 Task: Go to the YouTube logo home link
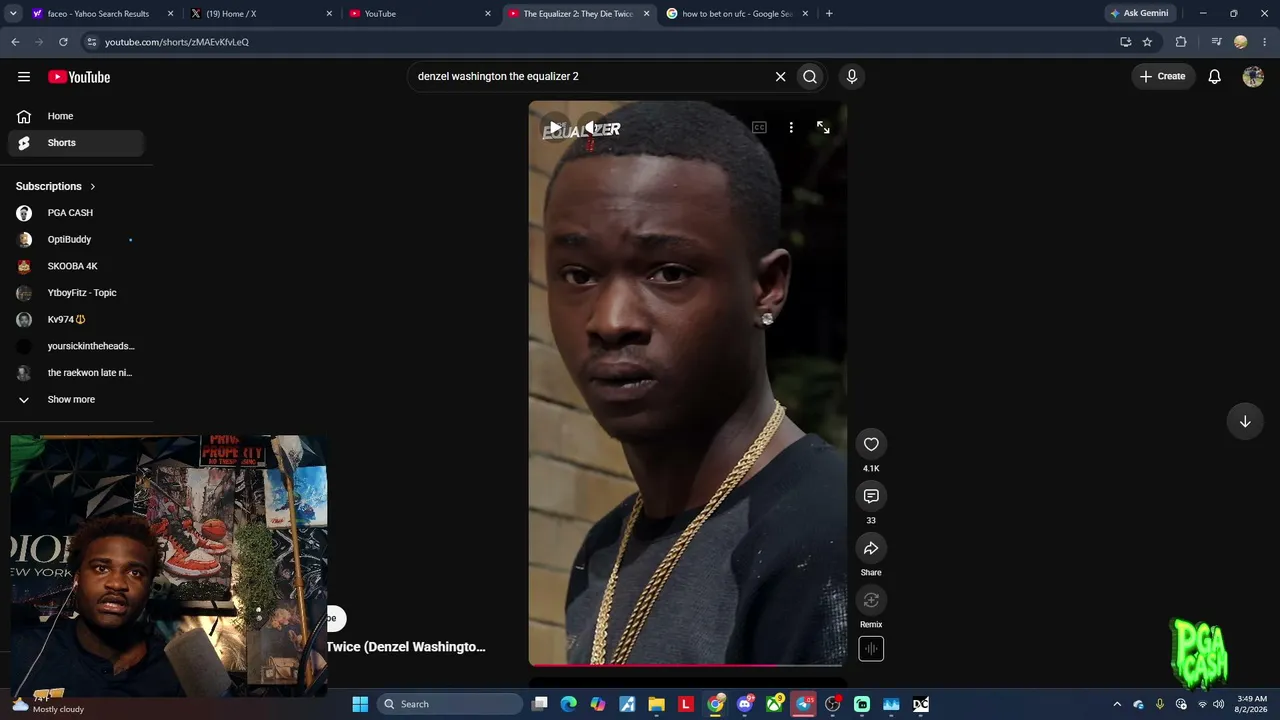(79, 77)
